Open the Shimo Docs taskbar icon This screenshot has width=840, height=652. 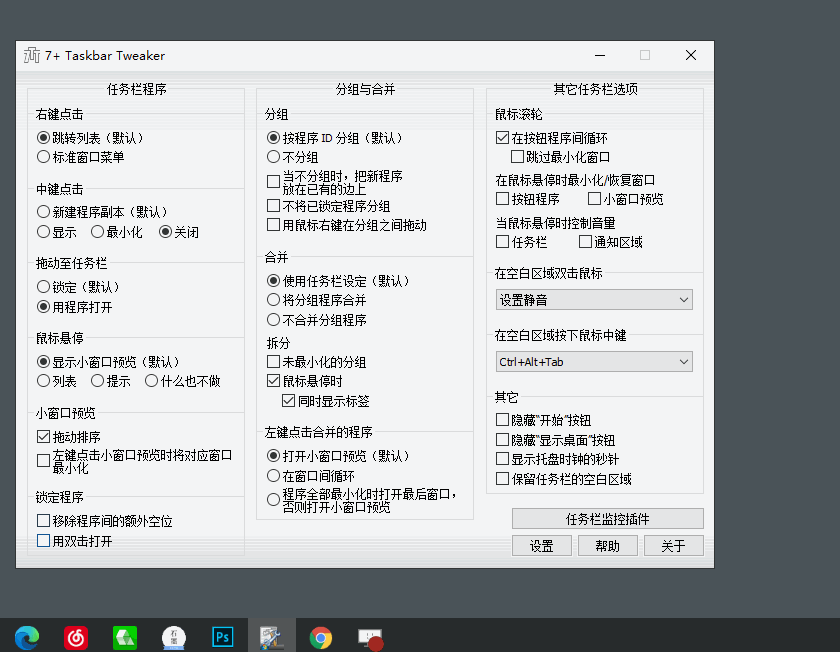point(173,636)
